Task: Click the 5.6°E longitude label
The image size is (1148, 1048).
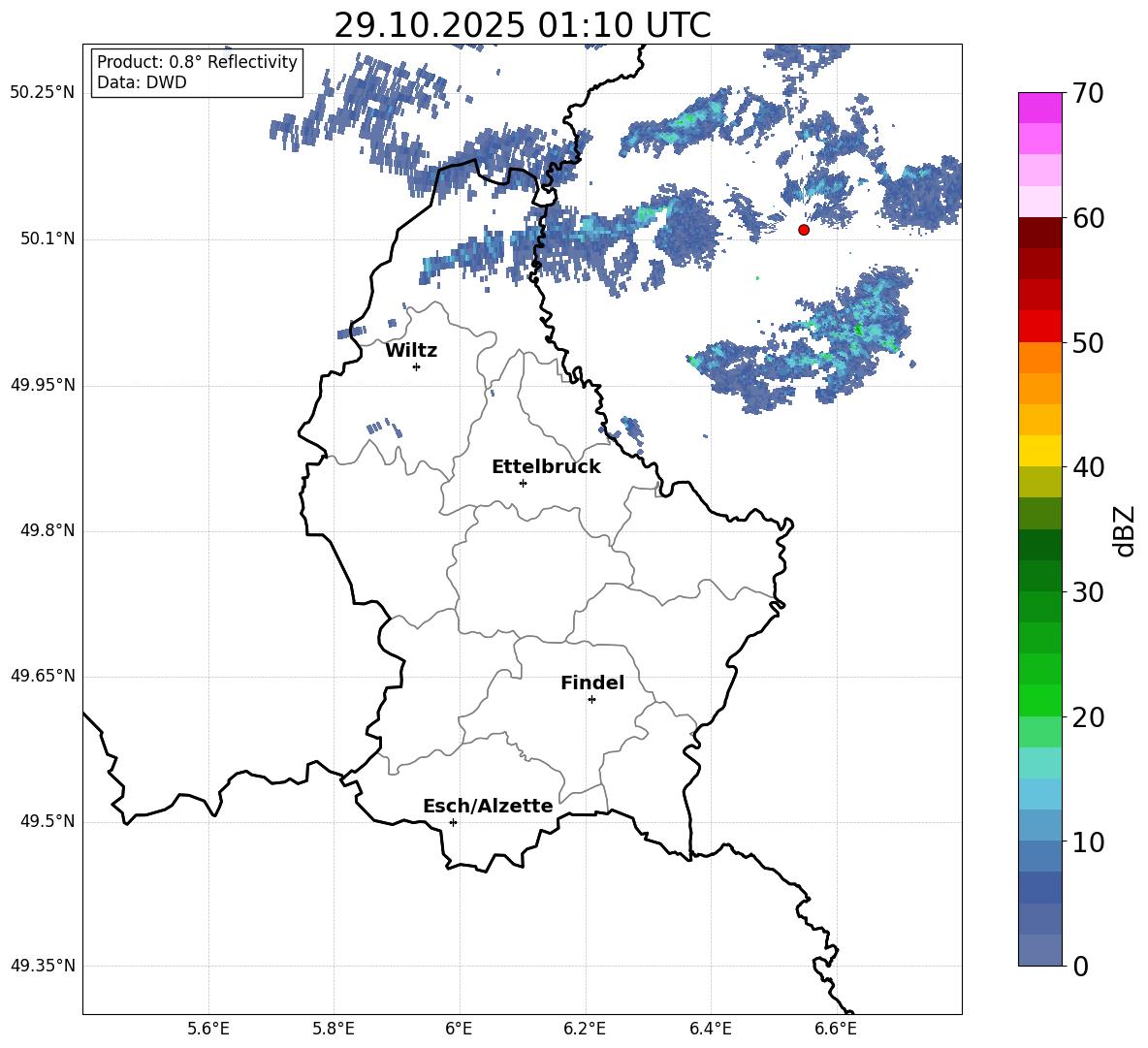Action: [208, 1030]
